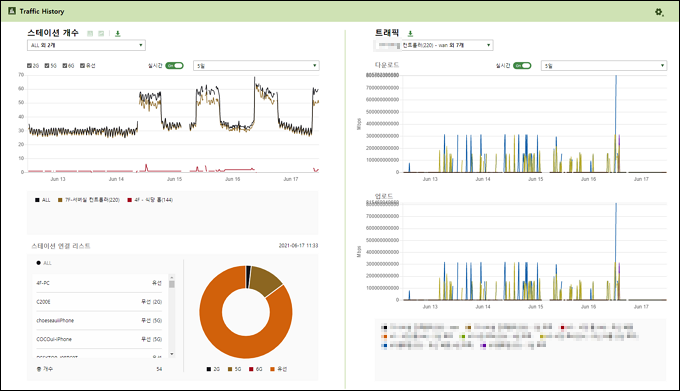Click the 6G legend swatch under donut chart
680x391 pixels.
pyautogui.click(x=251, y=369)
